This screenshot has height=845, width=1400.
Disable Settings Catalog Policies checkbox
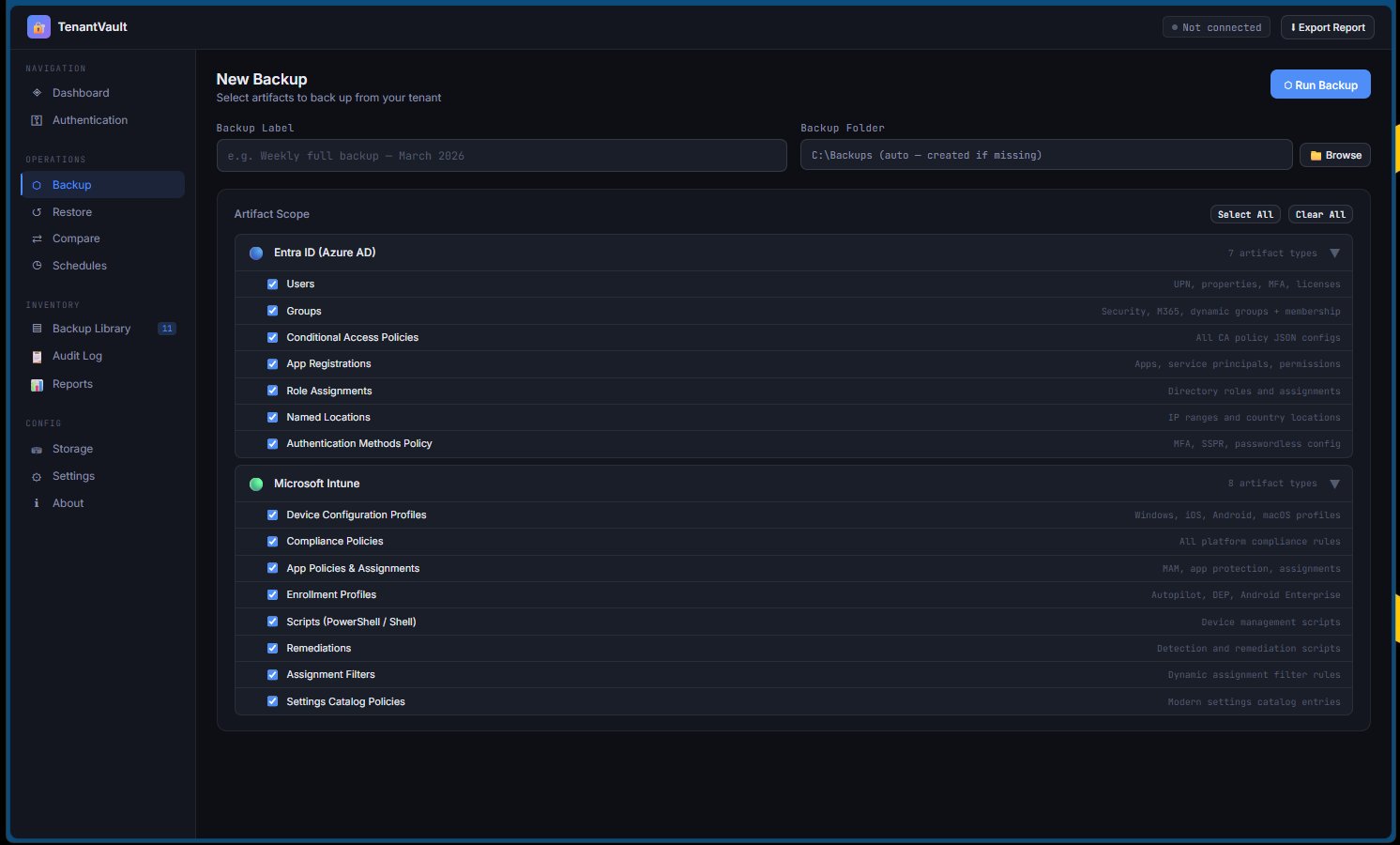[272, 701]
